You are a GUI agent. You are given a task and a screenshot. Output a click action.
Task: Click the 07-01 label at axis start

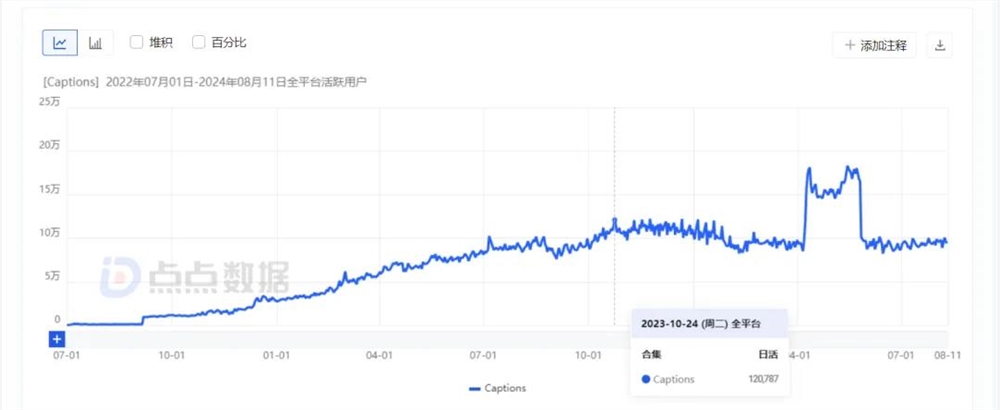[x=67, y=355]
